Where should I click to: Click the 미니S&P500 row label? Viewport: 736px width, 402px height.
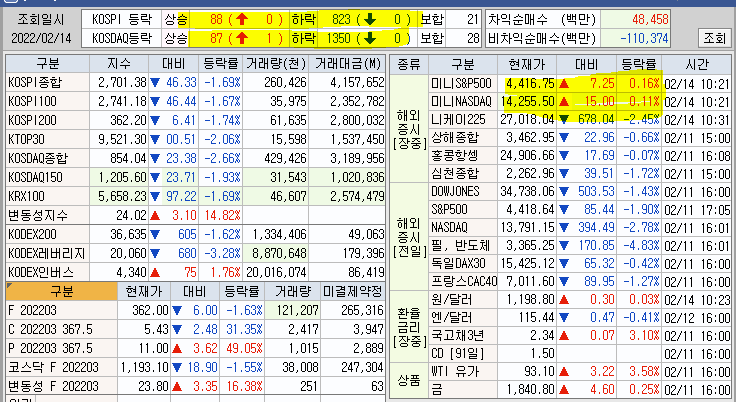point(461,83)
